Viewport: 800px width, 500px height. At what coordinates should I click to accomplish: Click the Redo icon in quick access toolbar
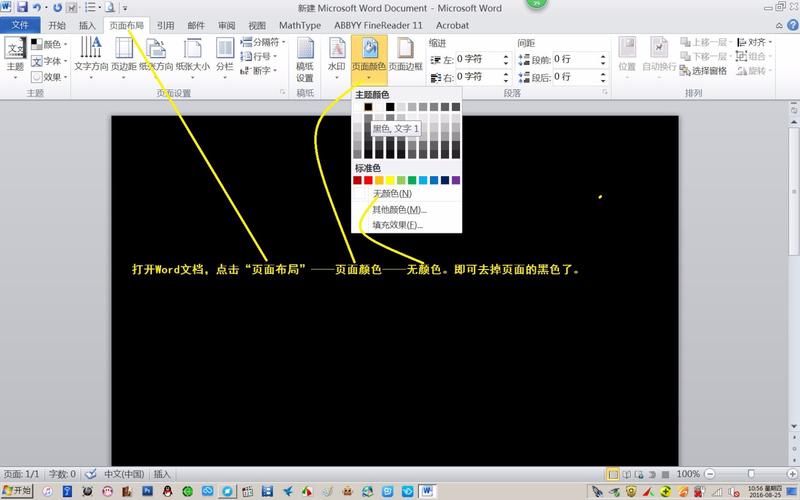(57, 8)
